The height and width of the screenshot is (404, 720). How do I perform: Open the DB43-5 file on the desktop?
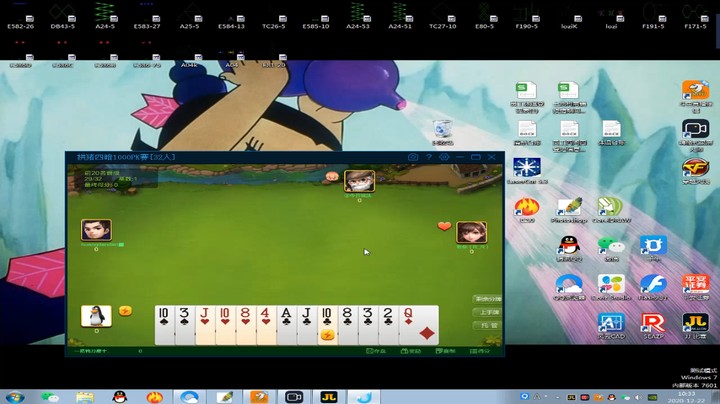(x=63, y=16)
